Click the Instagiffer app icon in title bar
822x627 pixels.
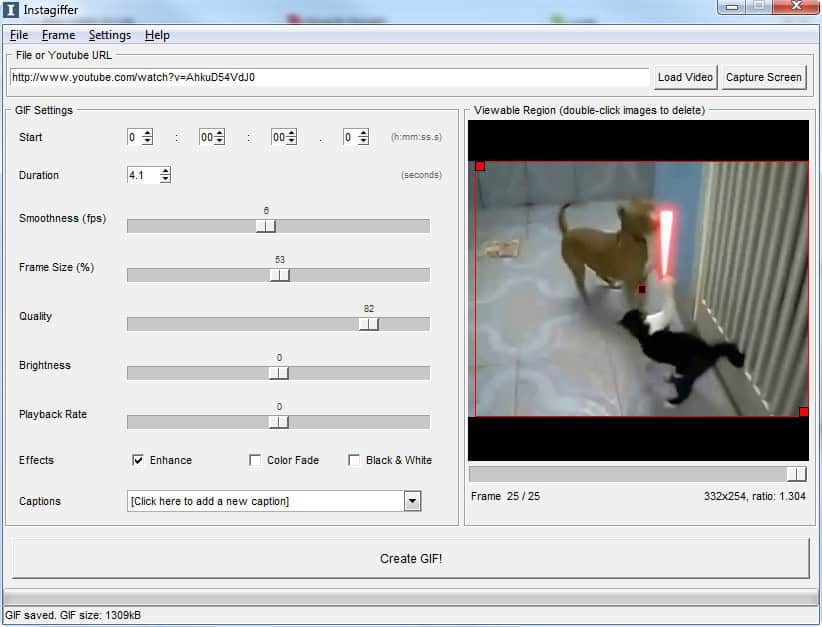pyautogui.click(x=10, y=9)
